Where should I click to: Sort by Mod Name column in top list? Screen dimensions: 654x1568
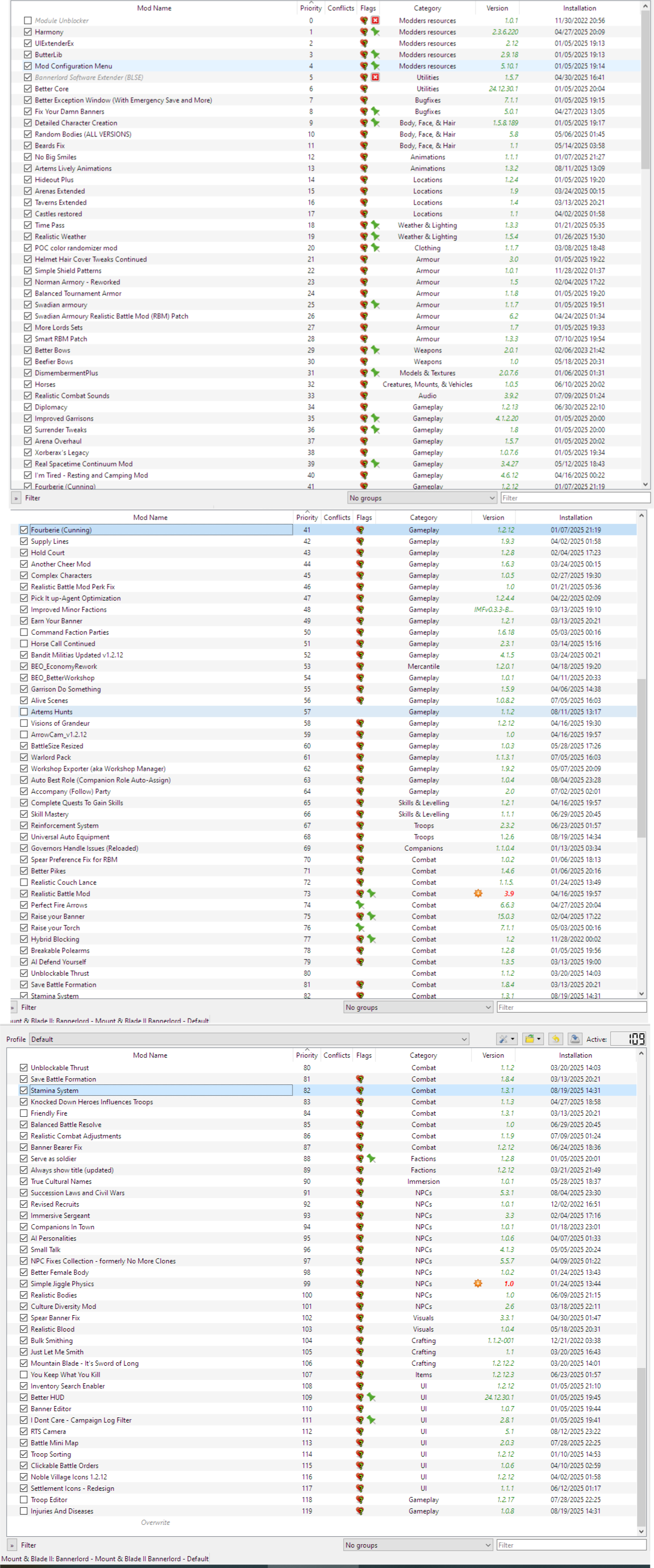pos(154,8)
